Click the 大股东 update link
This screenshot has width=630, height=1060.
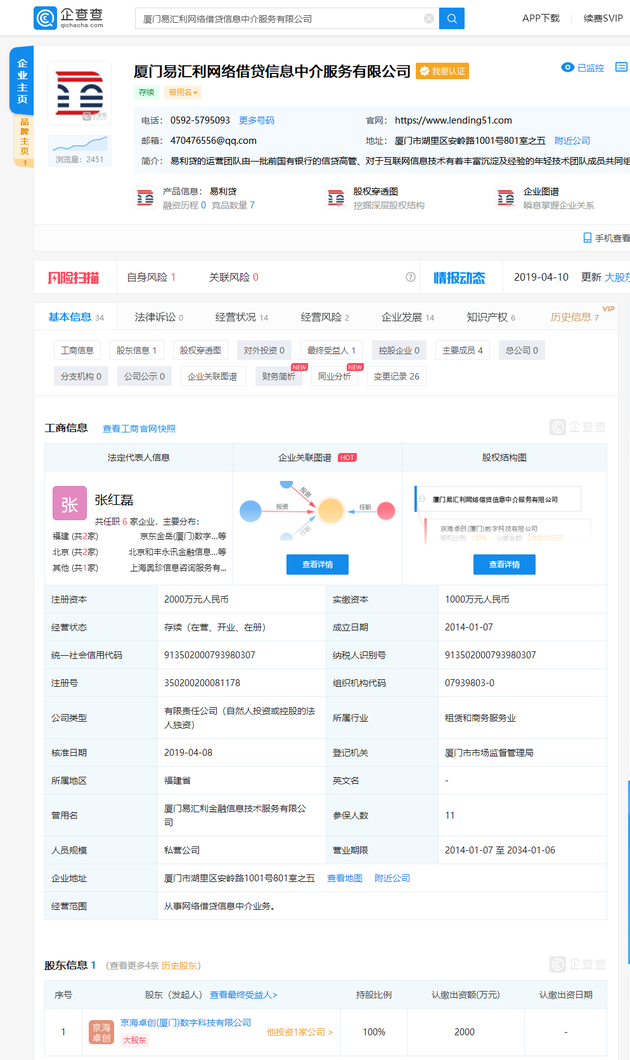tap(616, 277)
